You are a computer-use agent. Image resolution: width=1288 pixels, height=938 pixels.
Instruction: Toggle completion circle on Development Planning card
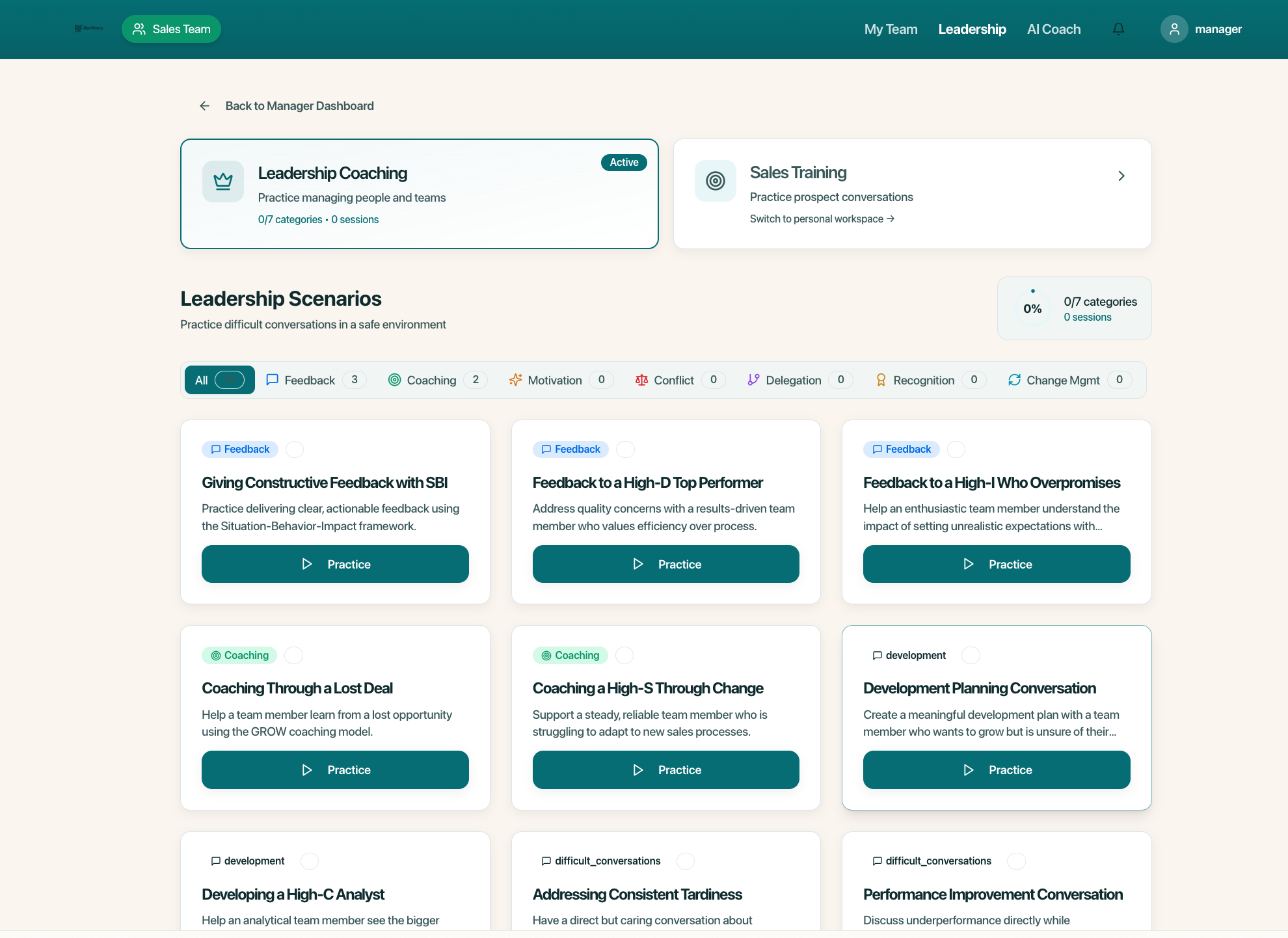click(x=971, y=656)
